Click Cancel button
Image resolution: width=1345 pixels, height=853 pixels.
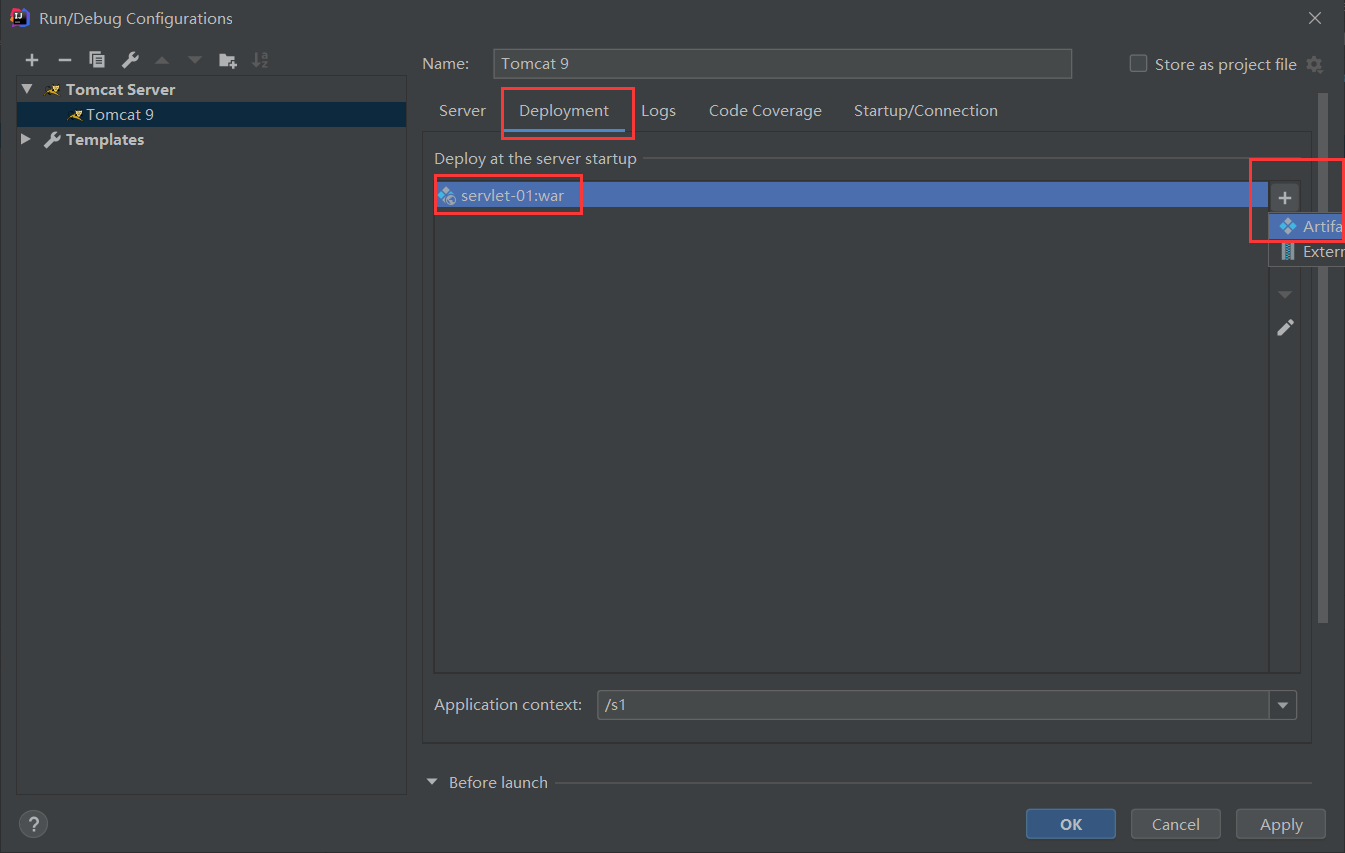point(1176,824)
